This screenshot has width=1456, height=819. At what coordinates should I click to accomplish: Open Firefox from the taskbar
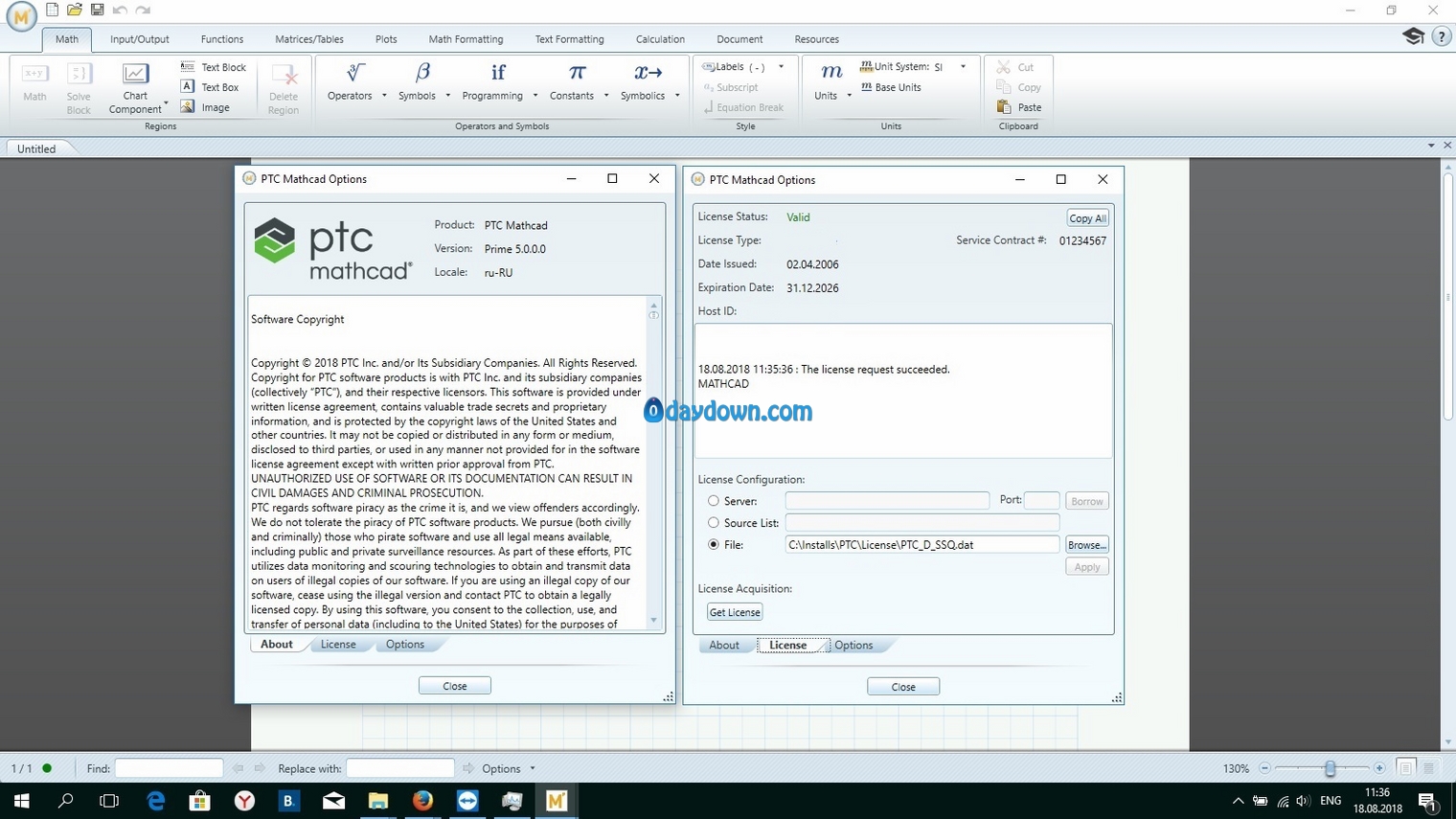pyautogui.click(x=422, y=800)
